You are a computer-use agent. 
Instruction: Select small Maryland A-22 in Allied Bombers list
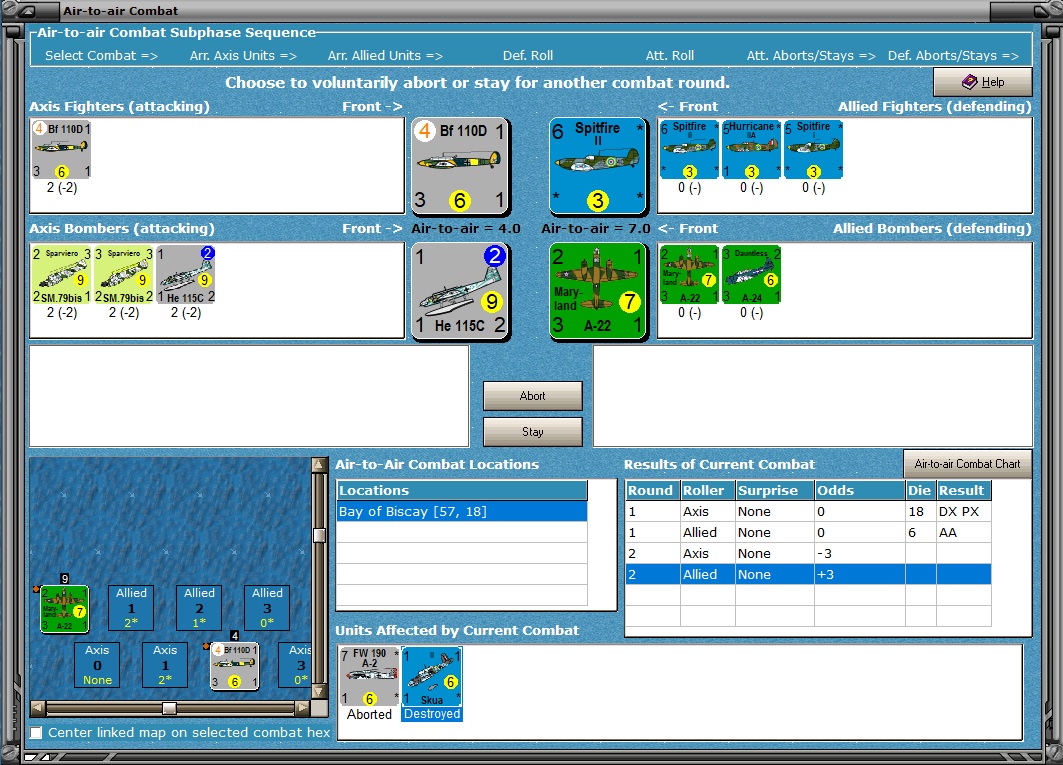tap(689, 275)
